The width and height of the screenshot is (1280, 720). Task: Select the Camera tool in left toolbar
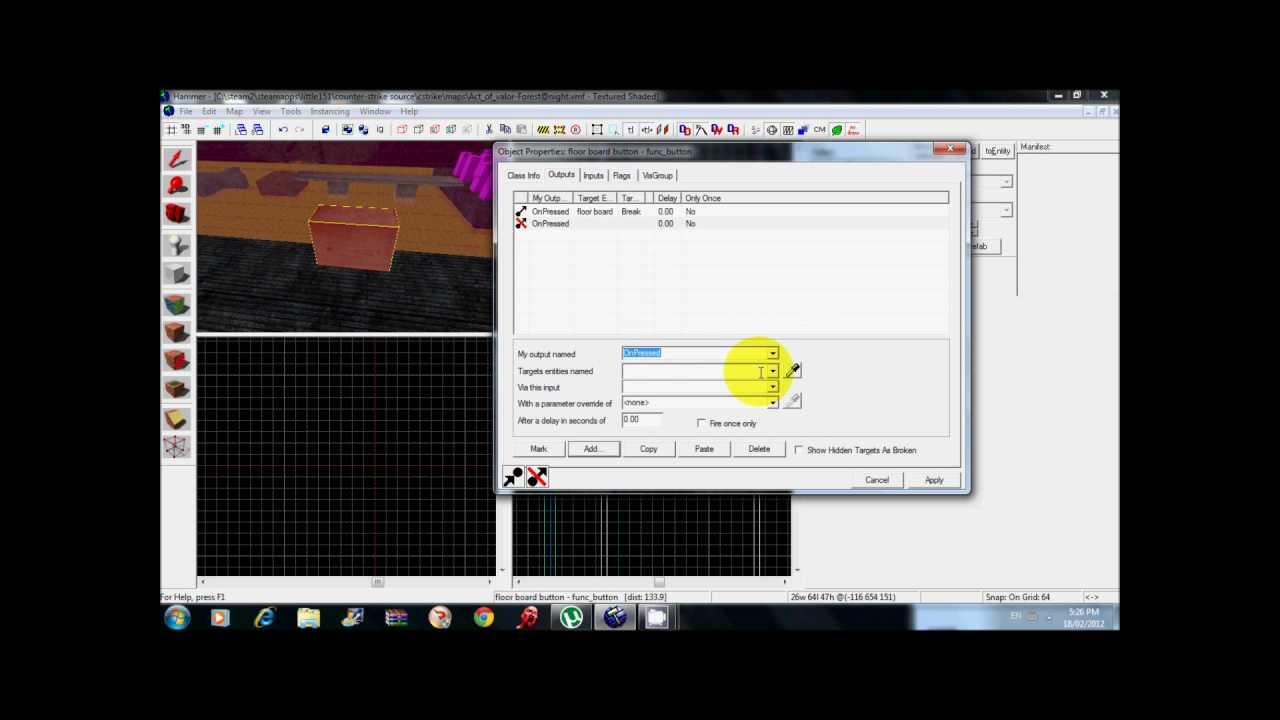pyautogui.click(x=177, y=214)
